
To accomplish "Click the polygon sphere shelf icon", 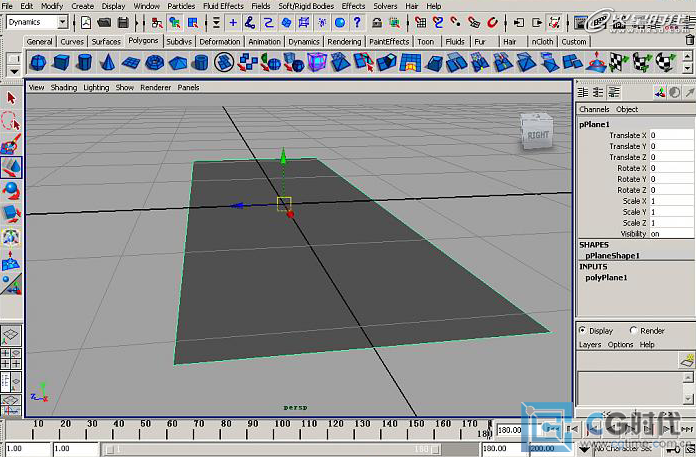I will coord(37,63).
